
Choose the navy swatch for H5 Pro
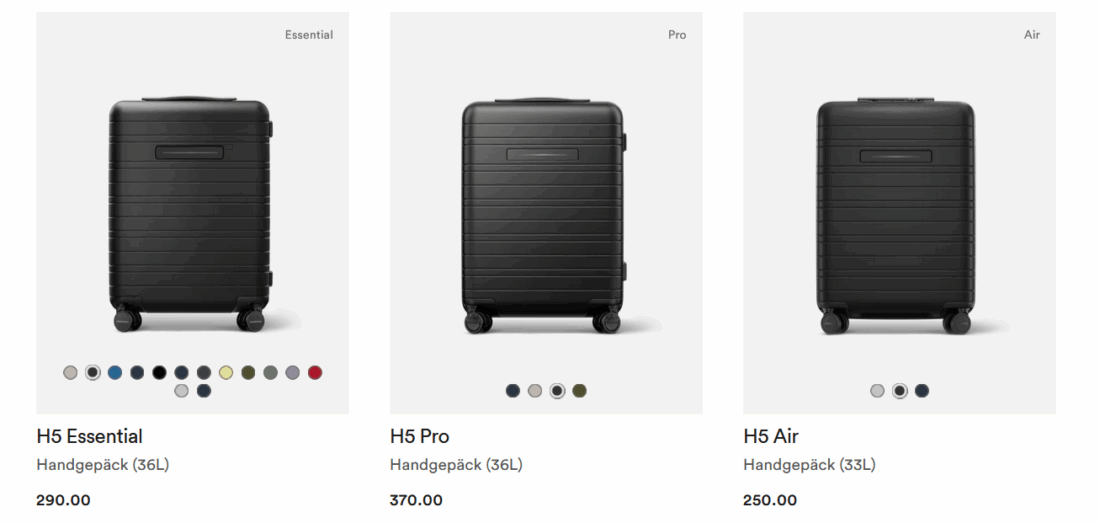[x=513, y=390]
